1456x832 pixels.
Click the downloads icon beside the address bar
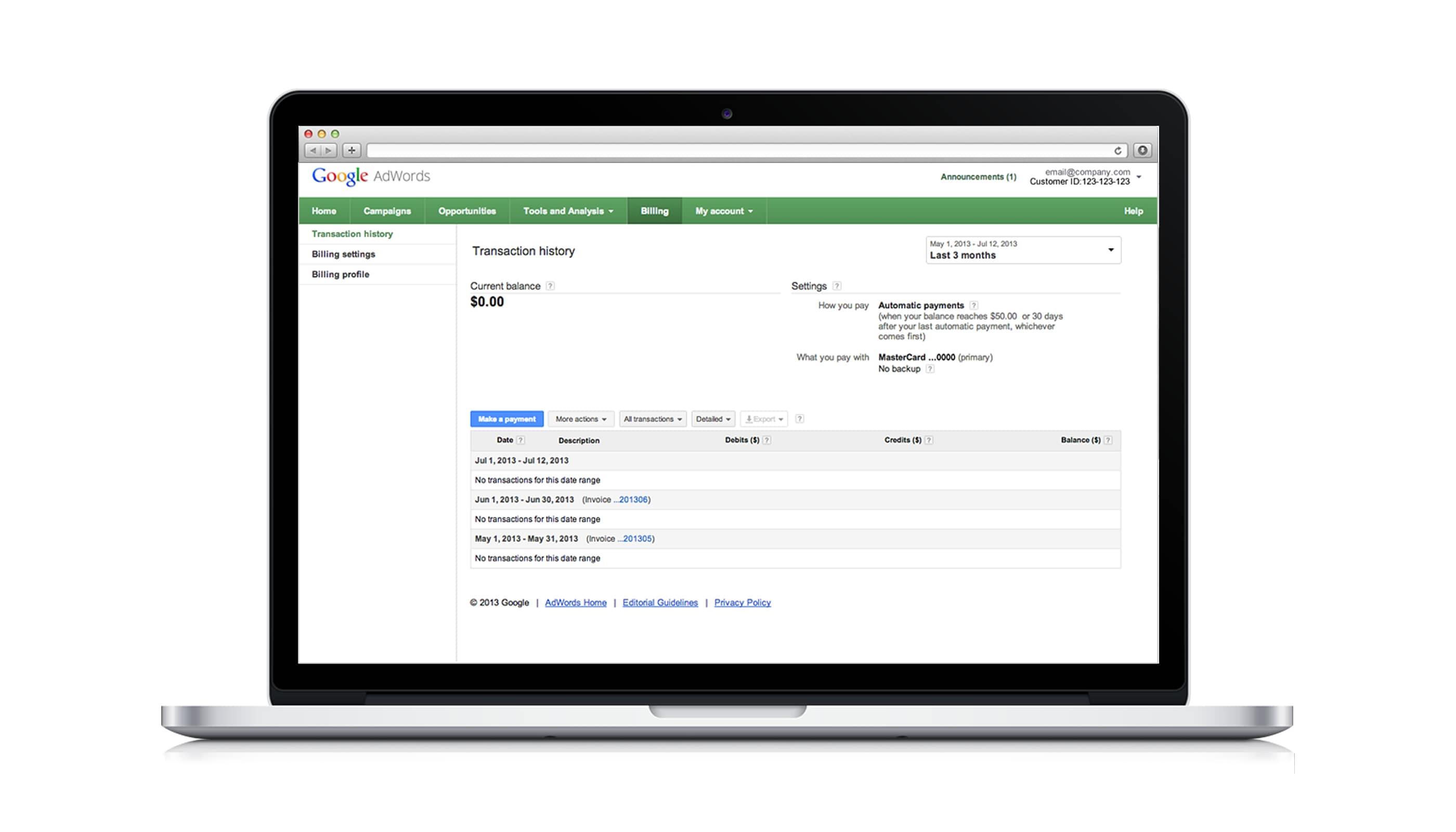point(1142,151)
